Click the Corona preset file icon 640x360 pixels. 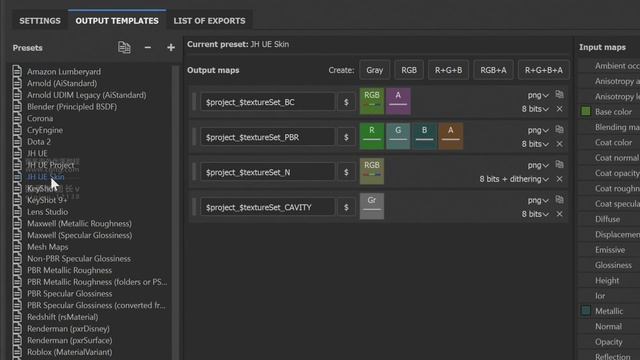click(17, 118)
